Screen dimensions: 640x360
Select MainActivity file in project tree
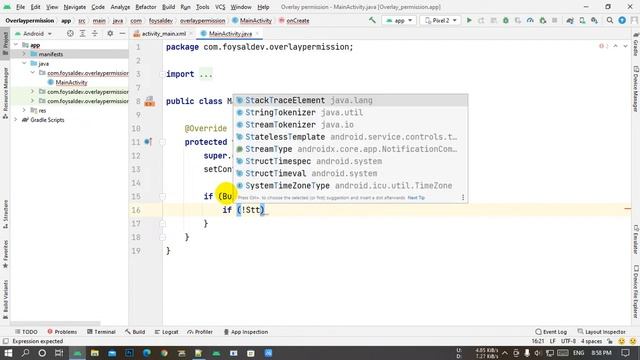[x=67, y=82]
